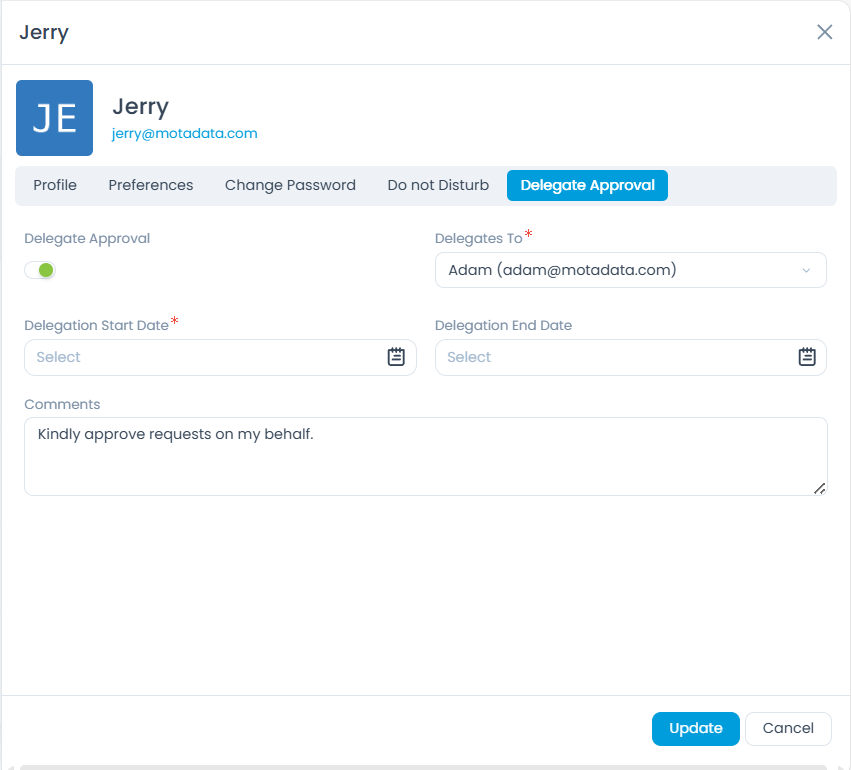This screenshot has width=851, height=770.
Task: Click the active Delegate Approval tab
Action: point(587,185)
